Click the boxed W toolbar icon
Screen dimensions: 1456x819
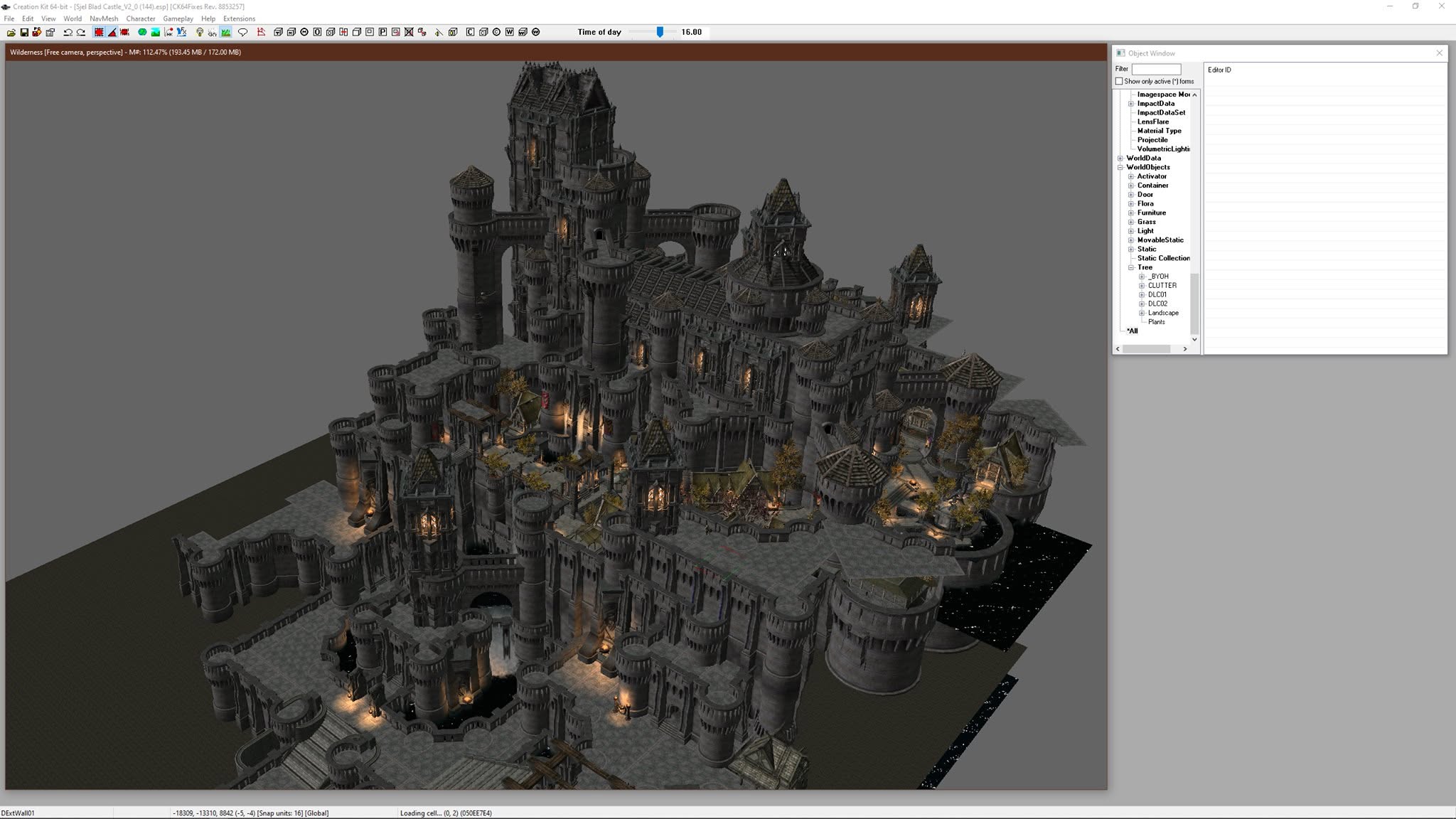(510, 32)
